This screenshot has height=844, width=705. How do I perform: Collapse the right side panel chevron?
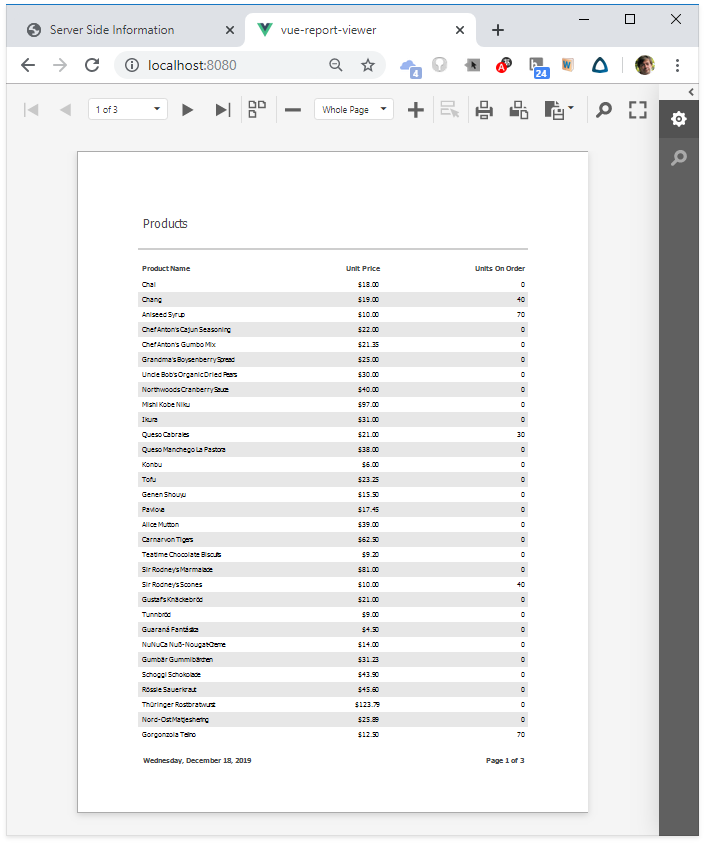click(x=691, y=92)
